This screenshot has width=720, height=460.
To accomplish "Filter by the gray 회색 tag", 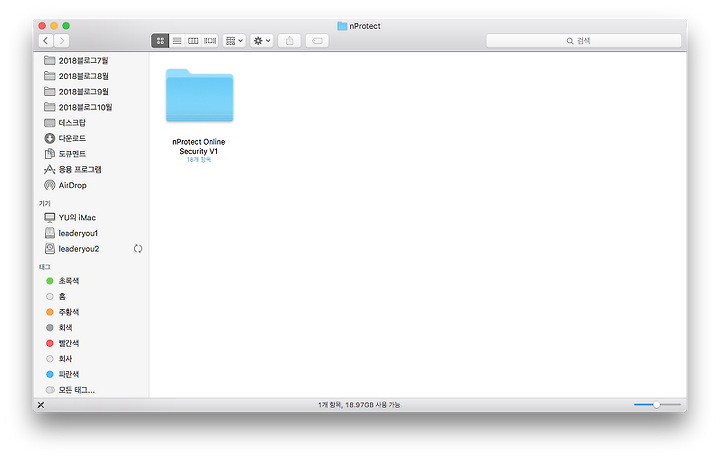I will pyautogui.click(x=92, y=328).
